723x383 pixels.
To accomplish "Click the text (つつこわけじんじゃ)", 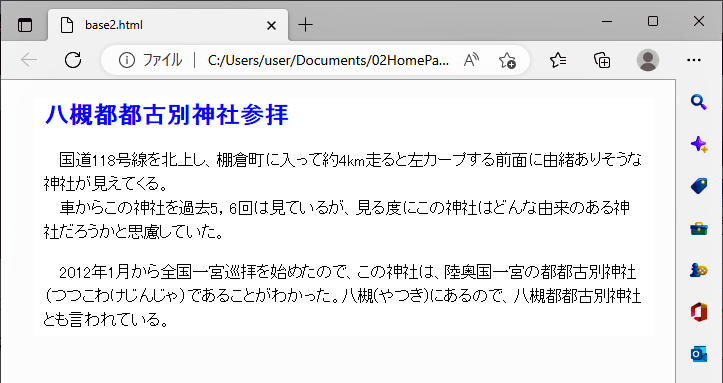I will [x=114, y=296].
